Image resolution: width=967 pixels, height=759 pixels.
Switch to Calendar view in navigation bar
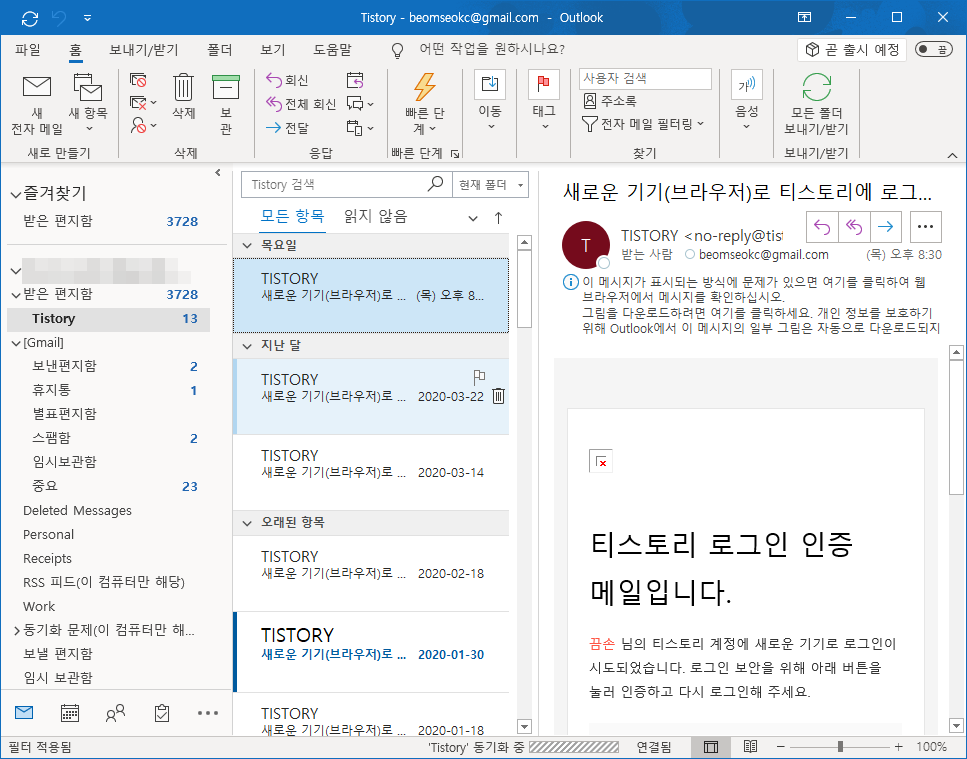(x=70, y=713)
